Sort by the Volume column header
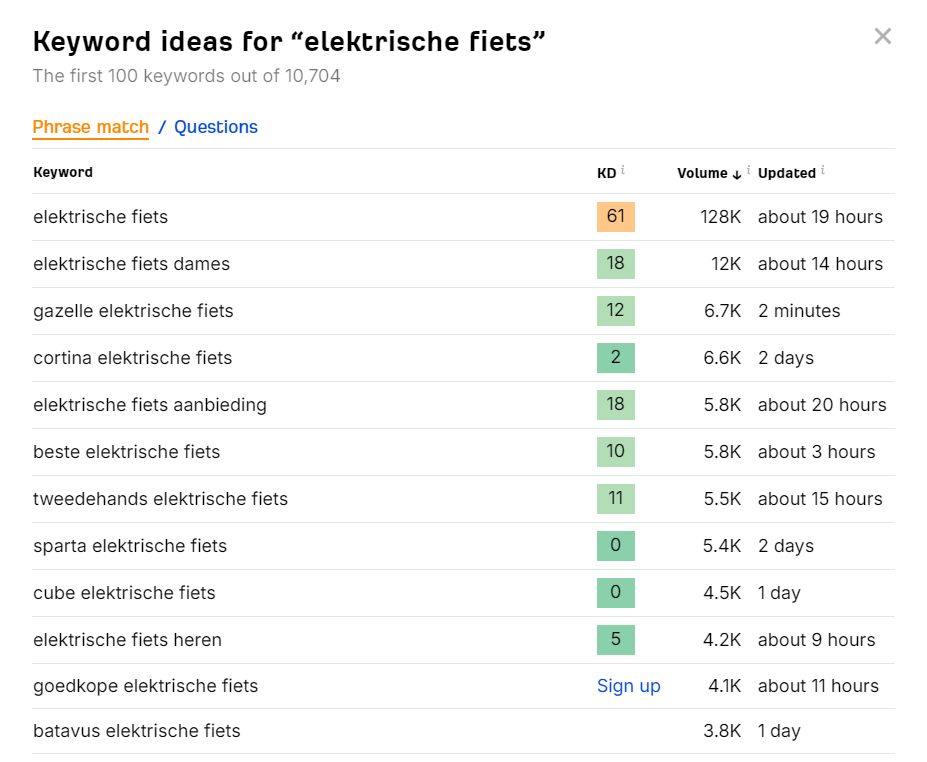The height and width of the screenshot is (762, 927). pyautogui.click(x=702, y=173)
